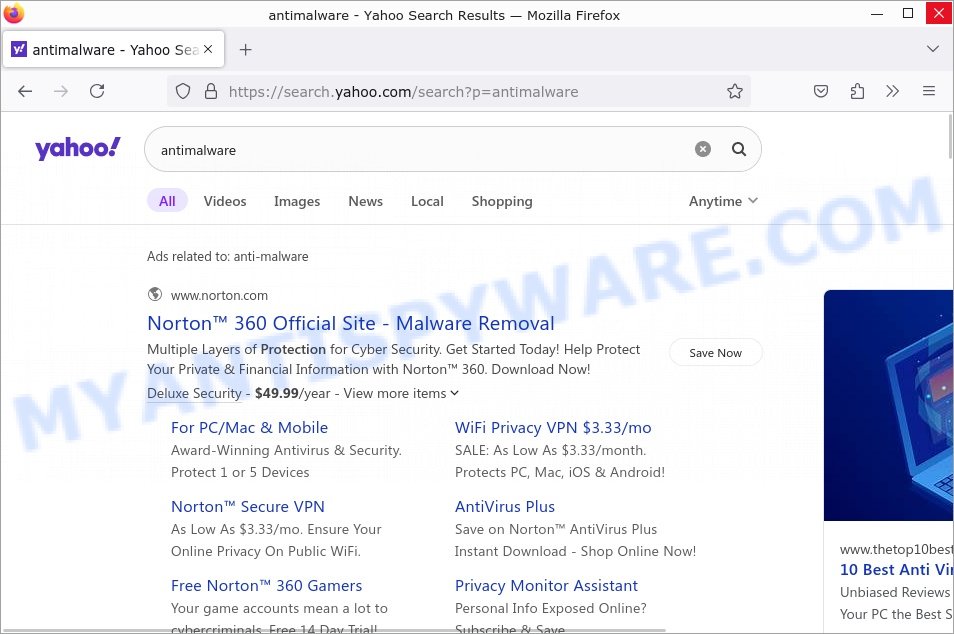Open AntiVirus Plus link
The width and height of the screenshot is (954, 634).
tap(505, 507)
